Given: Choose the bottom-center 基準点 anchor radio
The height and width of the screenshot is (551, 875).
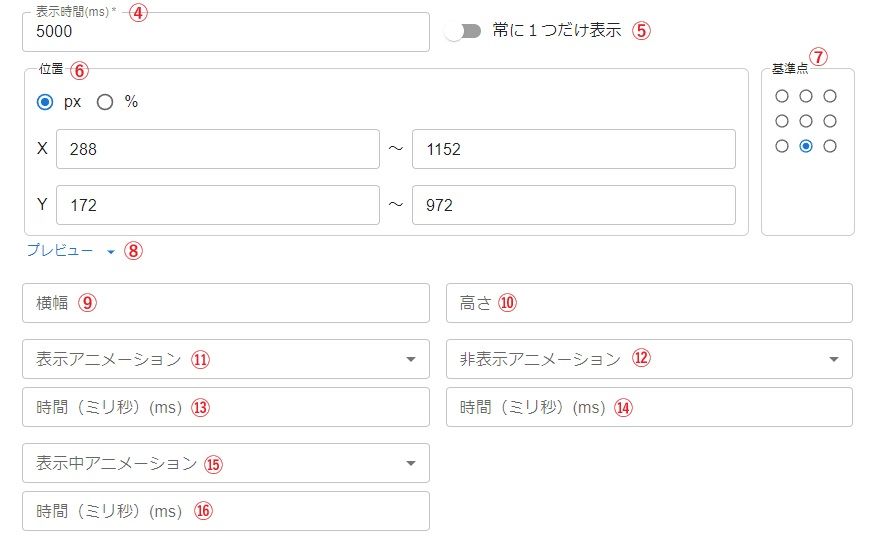Looking at the screenshot, I should click(x=806, y=146).
